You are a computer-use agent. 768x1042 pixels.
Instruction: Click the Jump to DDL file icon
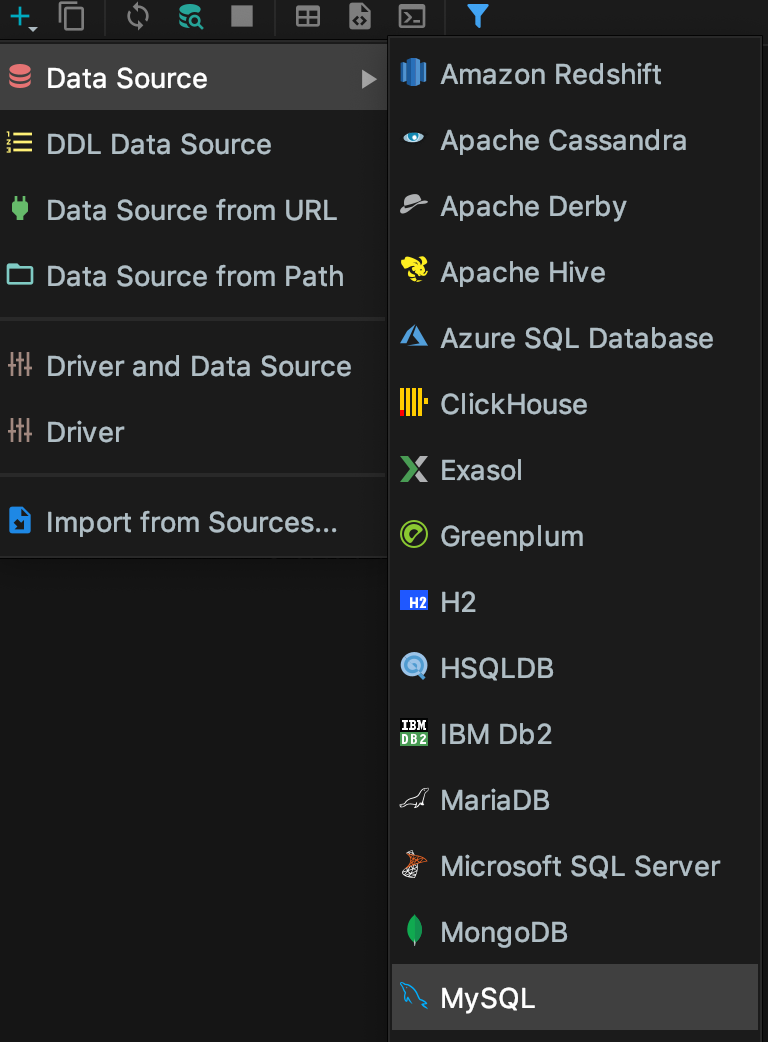[x=359, y=17]
